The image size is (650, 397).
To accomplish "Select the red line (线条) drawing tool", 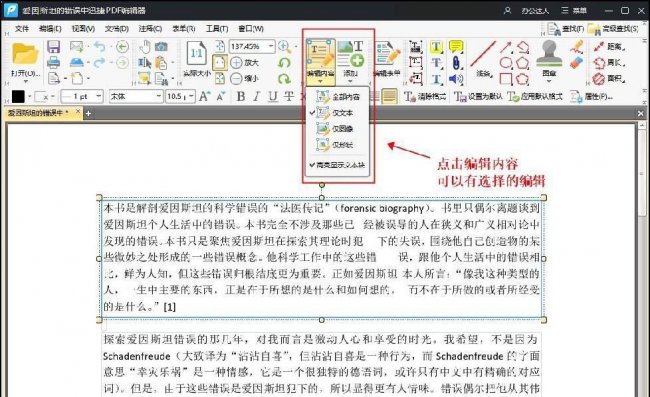I will coord(483,54).
